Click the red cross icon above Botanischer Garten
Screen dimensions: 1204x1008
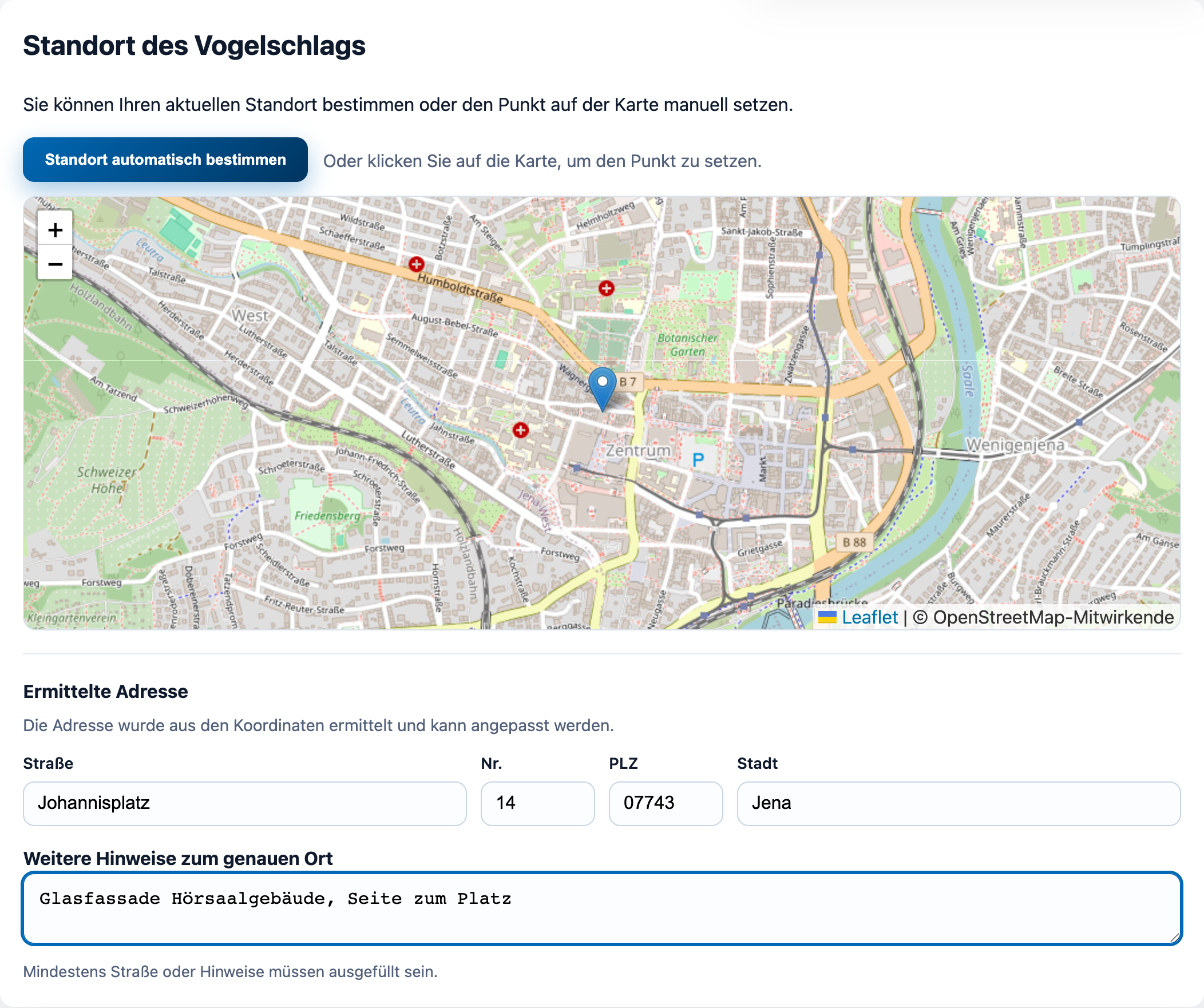click(x=606, y=288)
